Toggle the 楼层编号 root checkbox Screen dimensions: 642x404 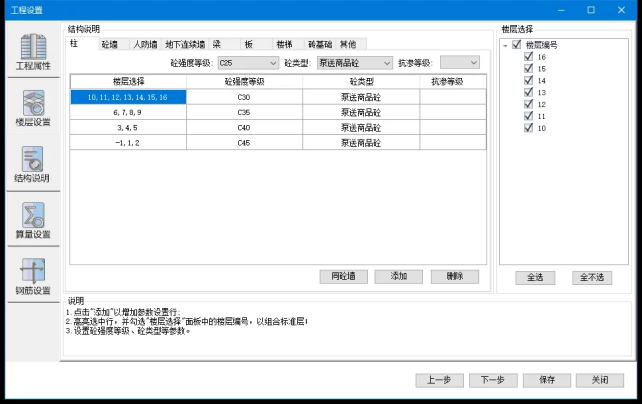[x=516, y=46]
